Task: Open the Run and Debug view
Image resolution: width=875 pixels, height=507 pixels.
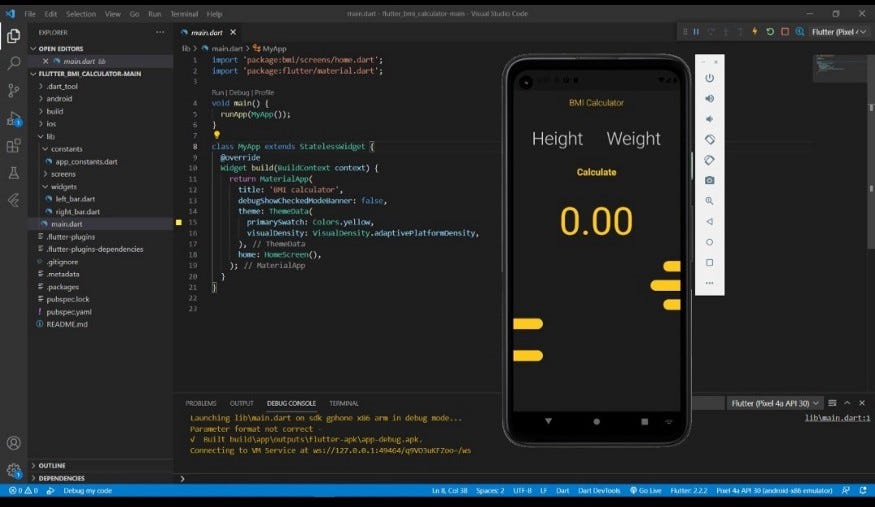Action: [x=13, y=118]
